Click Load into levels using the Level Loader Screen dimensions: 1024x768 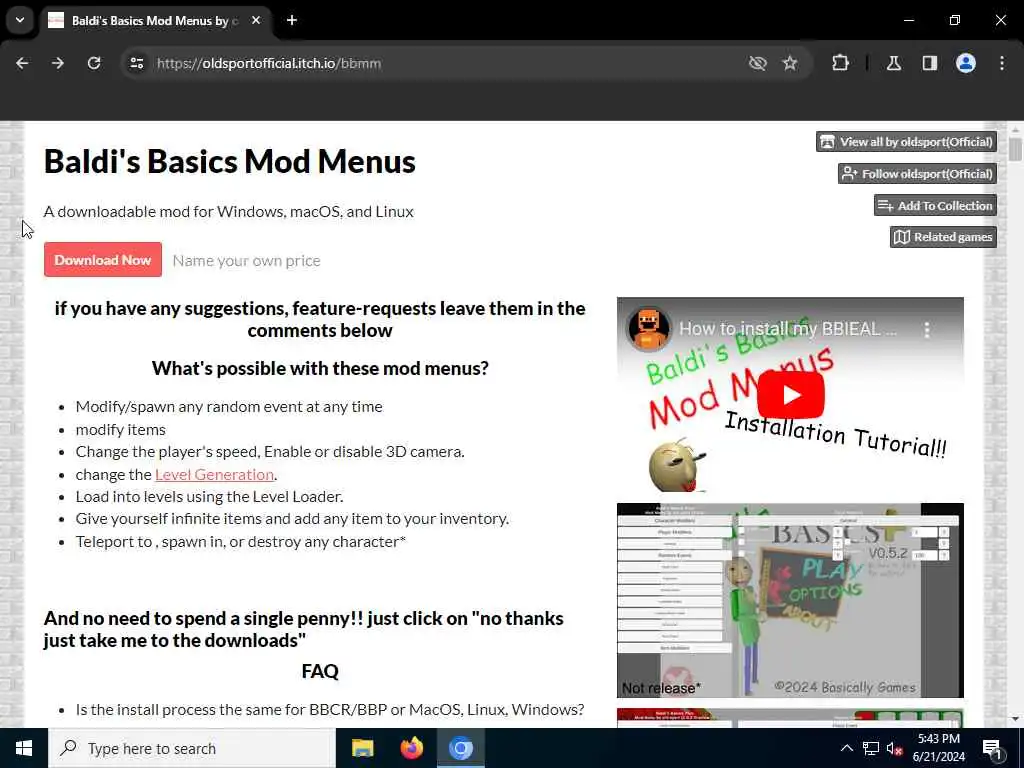[210, 496]
